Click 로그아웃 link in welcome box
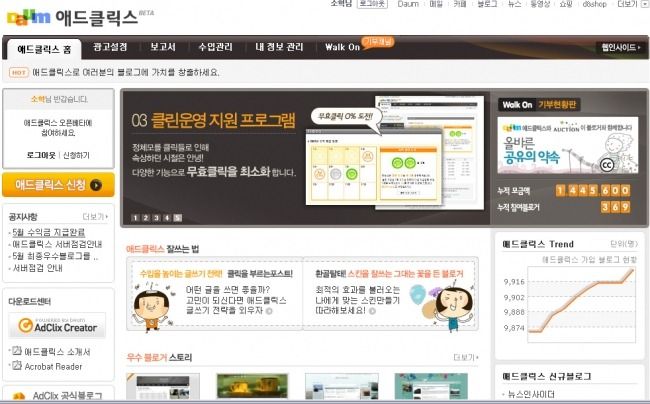The width and height of the screenshot is (650, 404). (41, 155)
